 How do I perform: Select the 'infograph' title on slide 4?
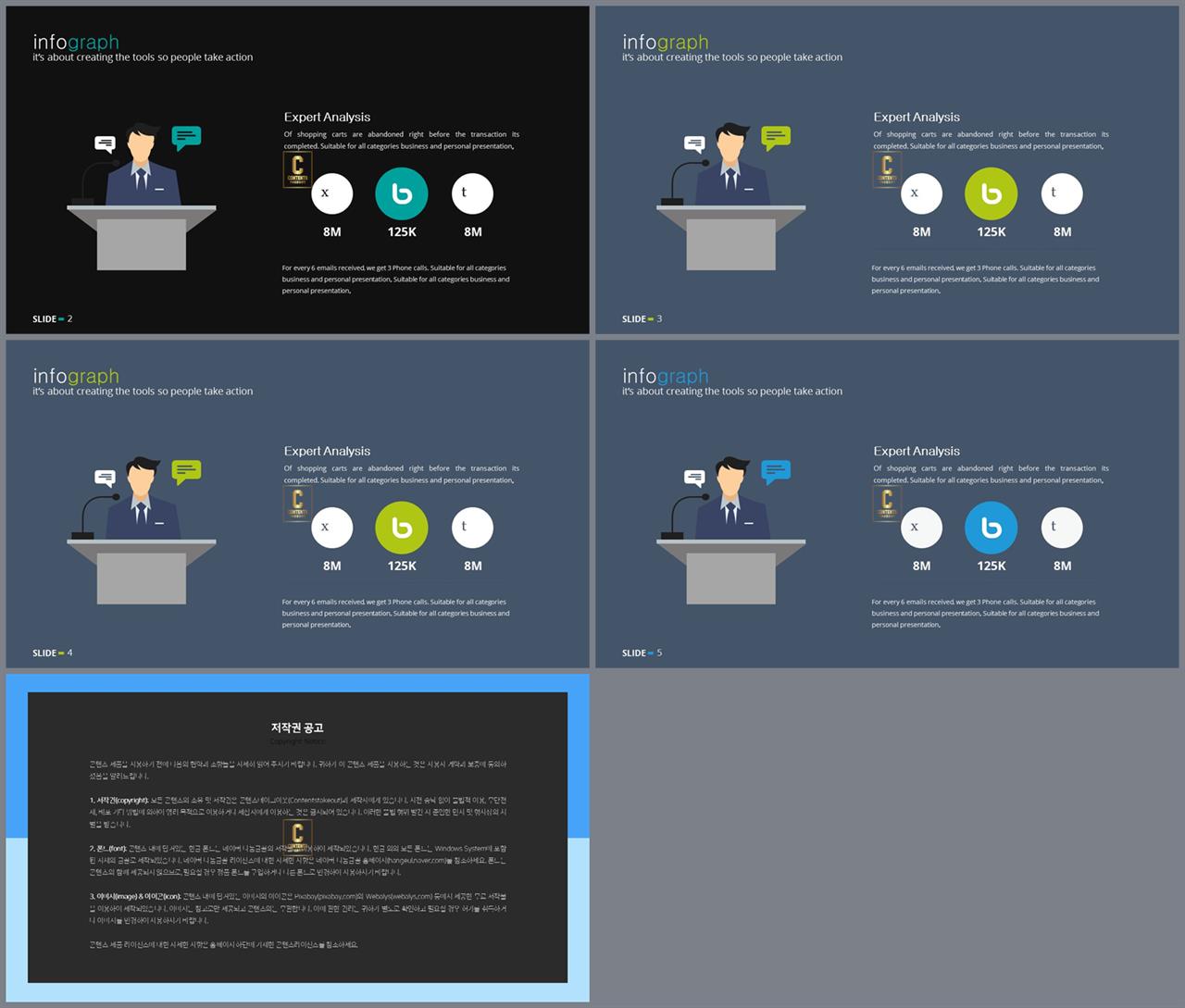tap(76, 376)
